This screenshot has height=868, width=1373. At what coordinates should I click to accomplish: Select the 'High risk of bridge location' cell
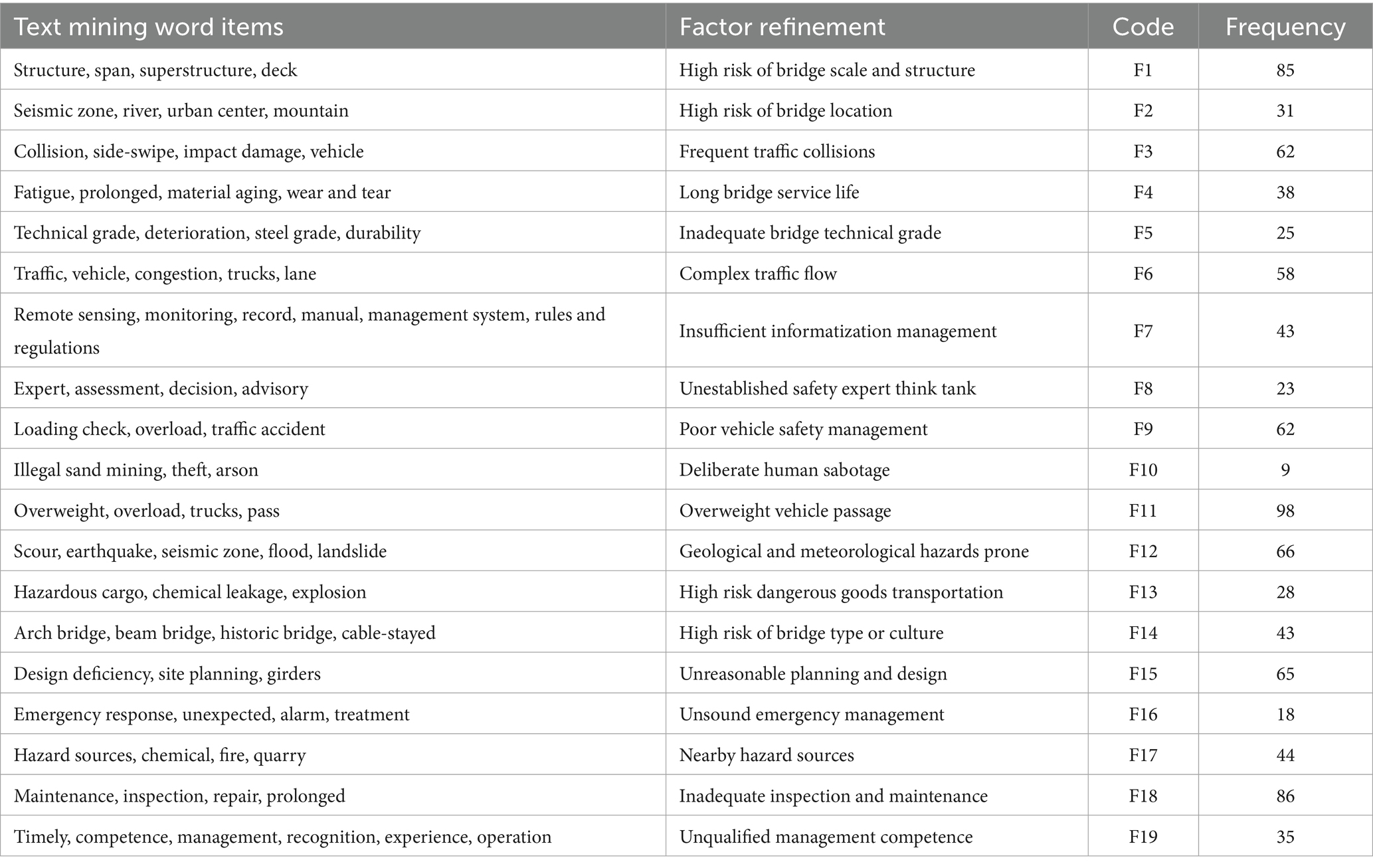tap(785, 110)
